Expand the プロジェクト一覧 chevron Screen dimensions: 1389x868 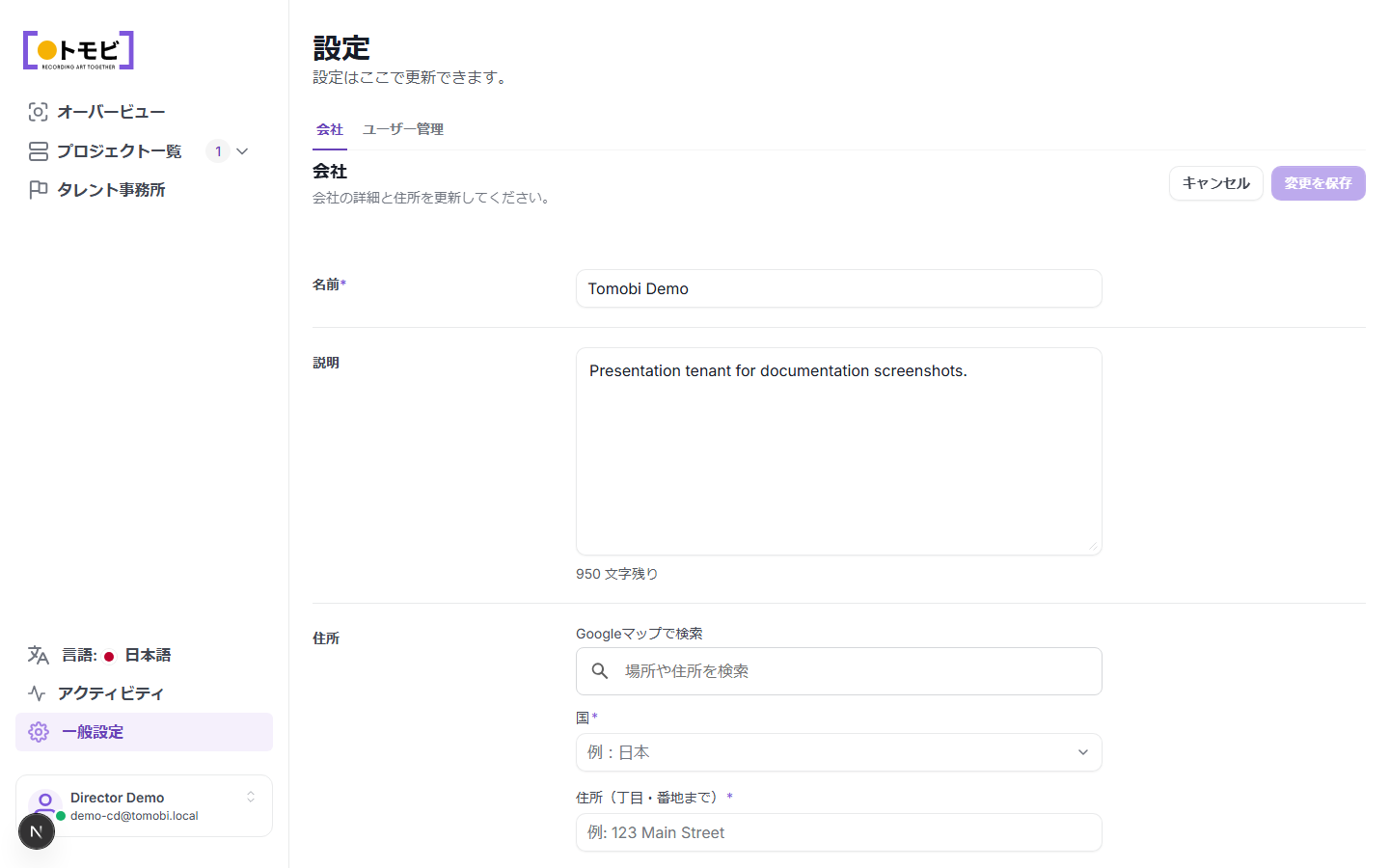pyautogui.click(x=242, y=151)
